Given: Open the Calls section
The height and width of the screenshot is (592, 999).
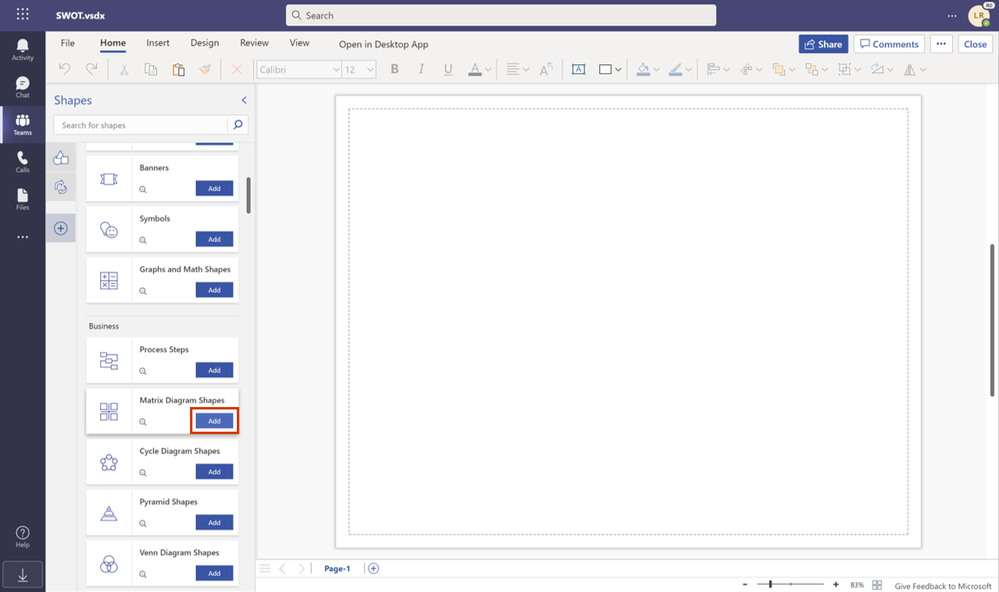Looking at the screenshot, I should click(x=22, y=162).
